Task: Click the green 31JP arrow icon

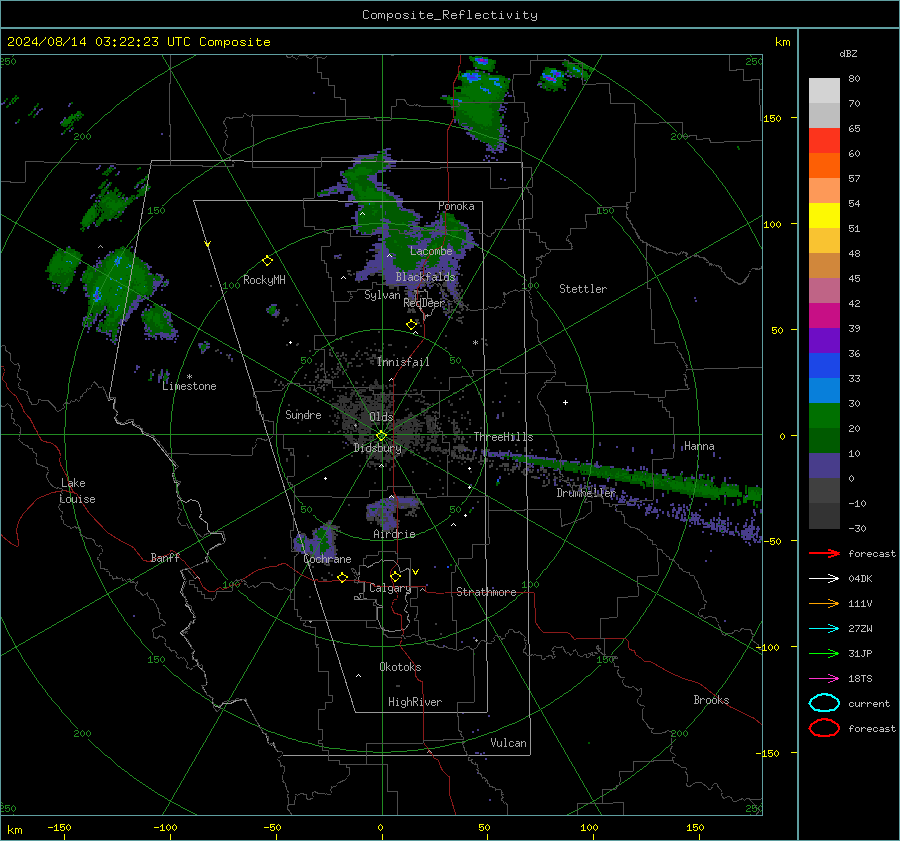Action: [824, 653]
